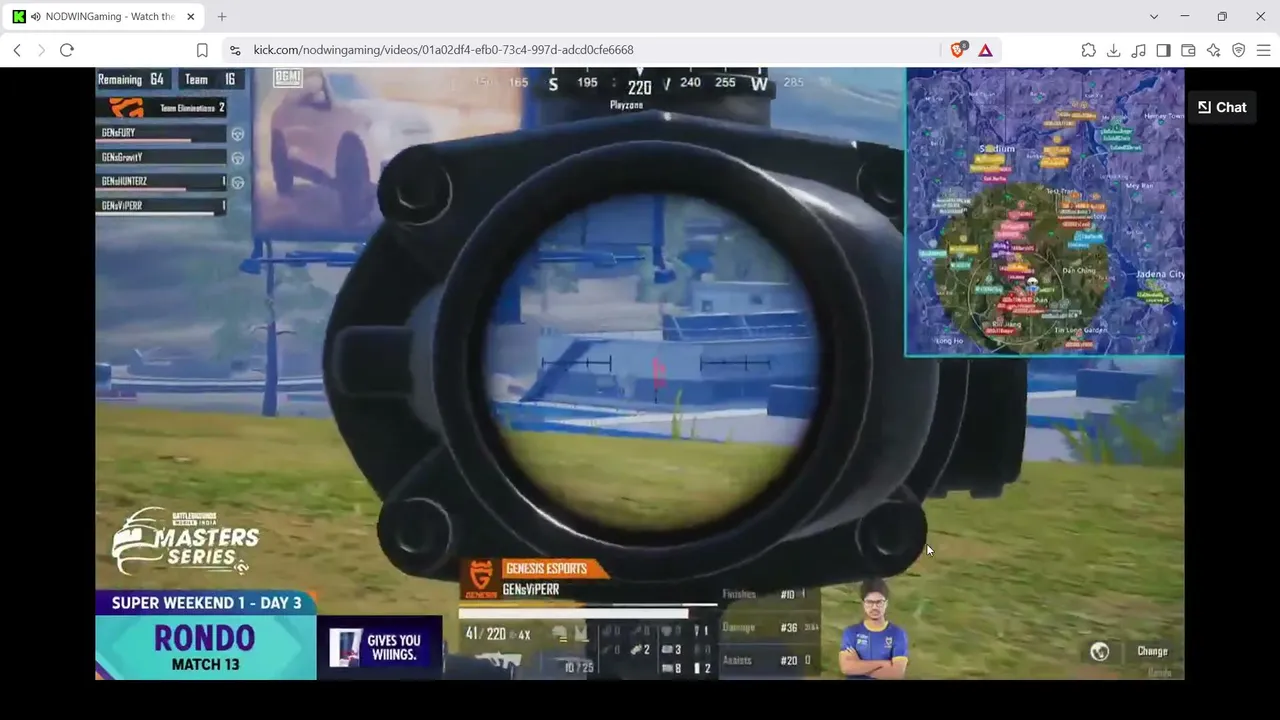Click the forward navigation arrow
Image resolution: width=1280 pixels, height=720 pixels.
[41, 50]
